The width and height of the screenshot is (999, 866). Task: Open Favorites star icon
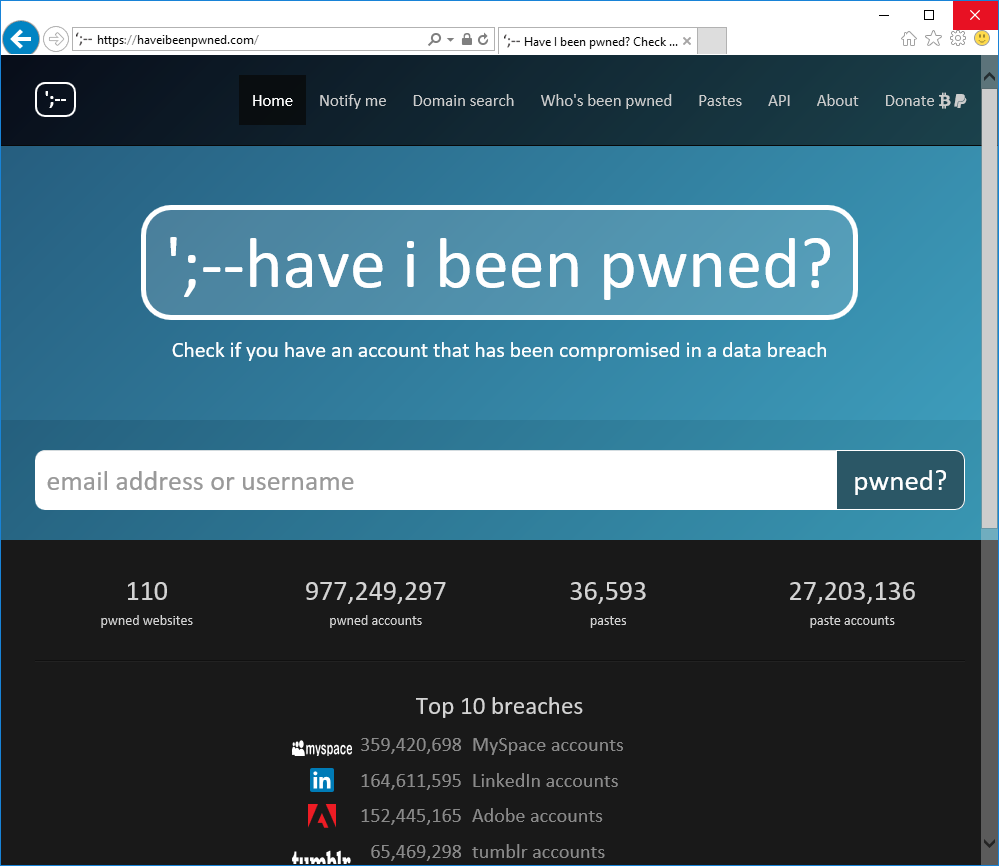(933, 39)
